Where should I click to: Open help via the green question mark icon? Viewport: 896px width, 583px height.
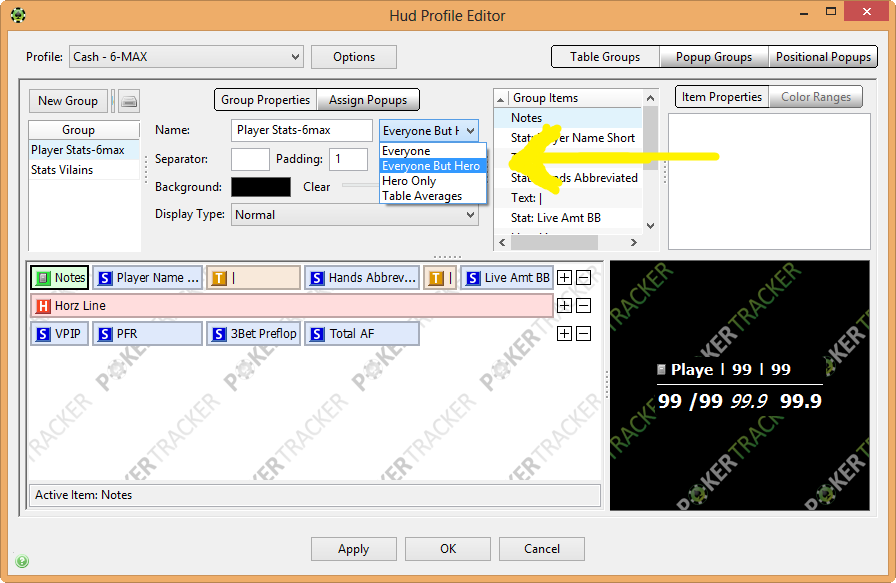point(22,561)
